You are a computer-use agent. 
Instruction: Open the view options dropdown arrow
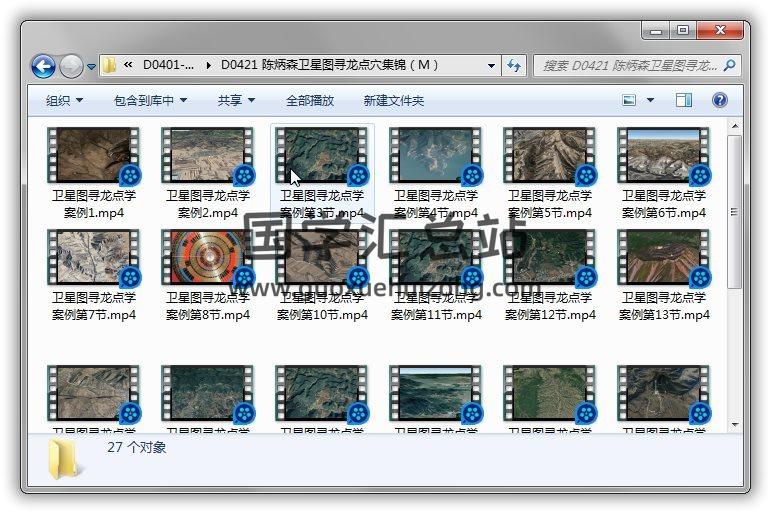(x=650, y=100)
